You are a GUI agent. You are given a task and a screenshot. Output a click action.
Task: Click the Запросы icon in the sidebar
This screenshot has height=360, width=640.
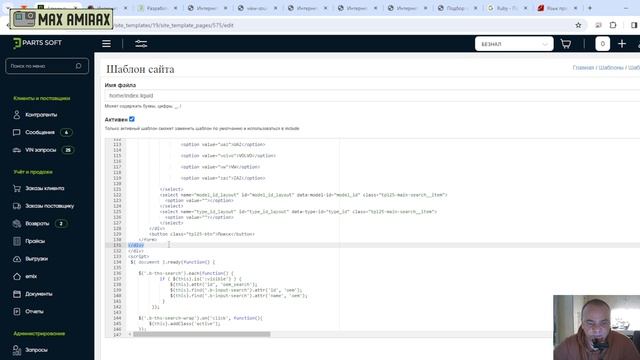(17, 350)
